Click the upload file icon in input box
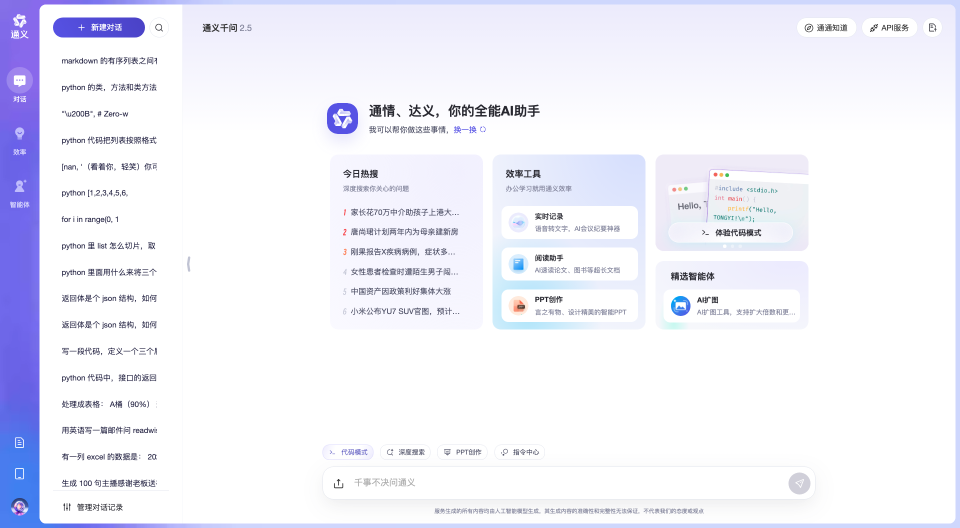This screenshot has height=528, width=960. pos(339,483)
